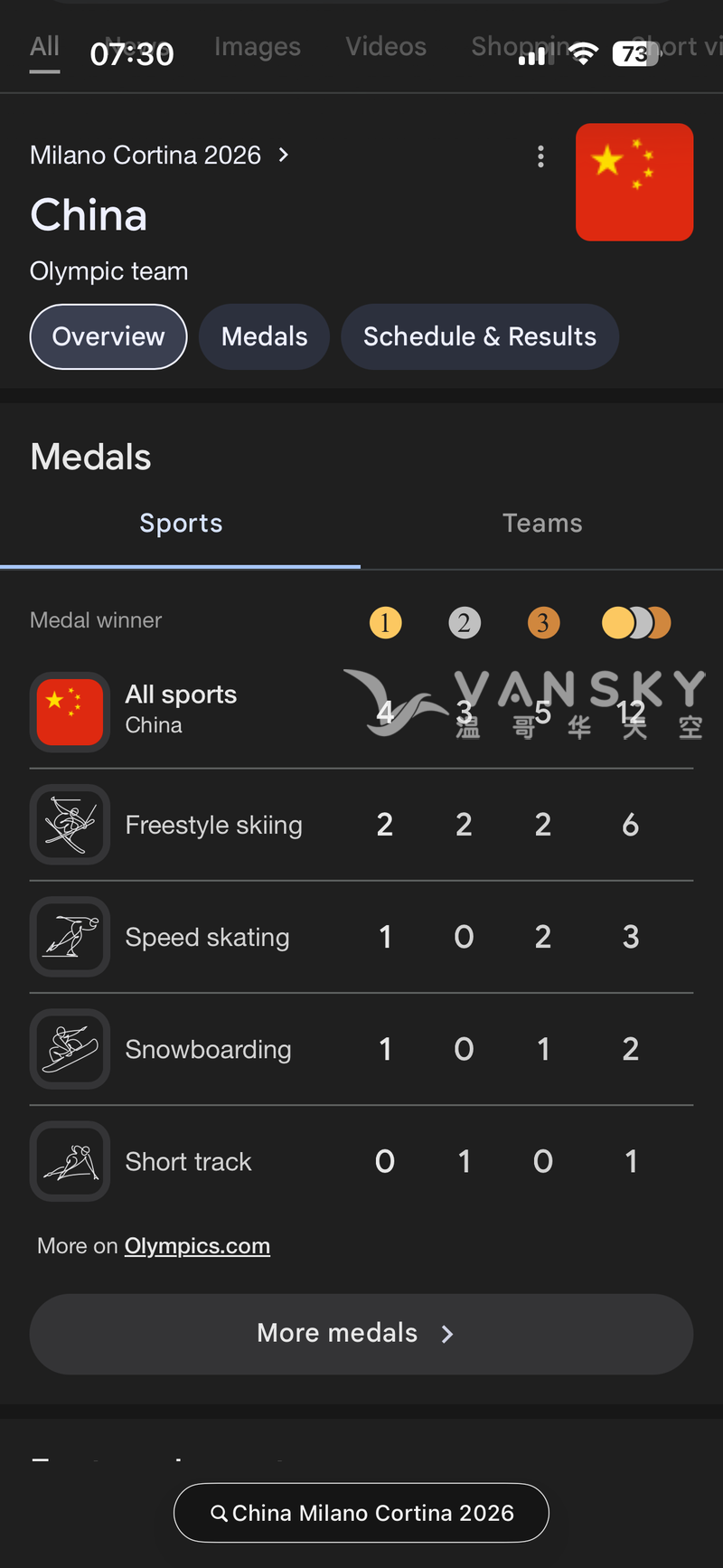Expand the More medals button

click(x=361, y=1333)
